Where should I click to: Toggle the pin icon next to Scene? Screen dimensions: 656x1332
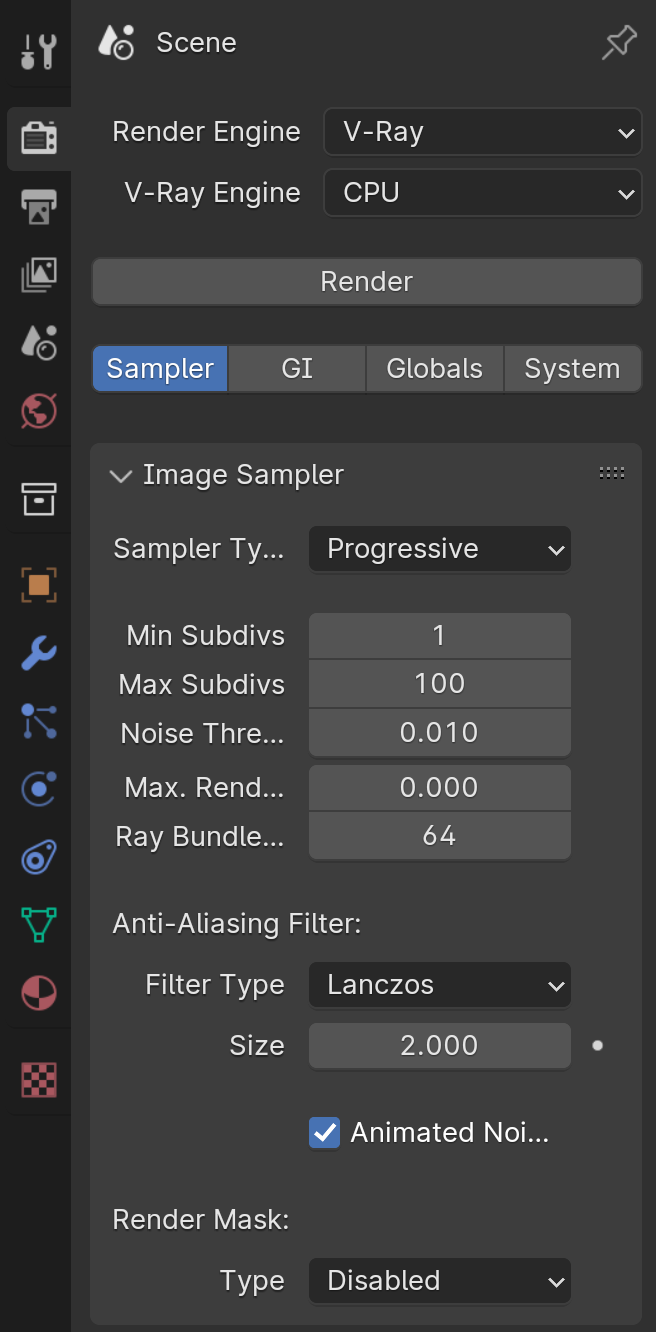point(619,43)
